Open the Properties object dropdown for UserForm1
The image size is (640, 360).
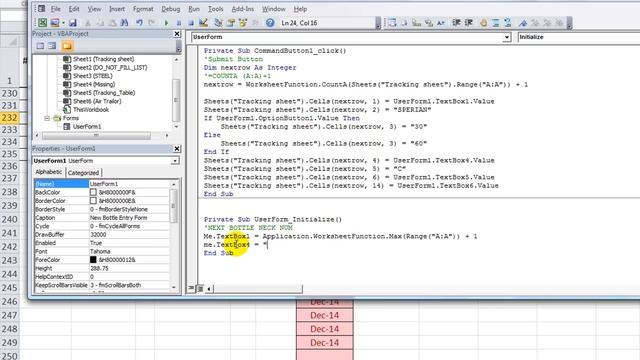(175, 161)
